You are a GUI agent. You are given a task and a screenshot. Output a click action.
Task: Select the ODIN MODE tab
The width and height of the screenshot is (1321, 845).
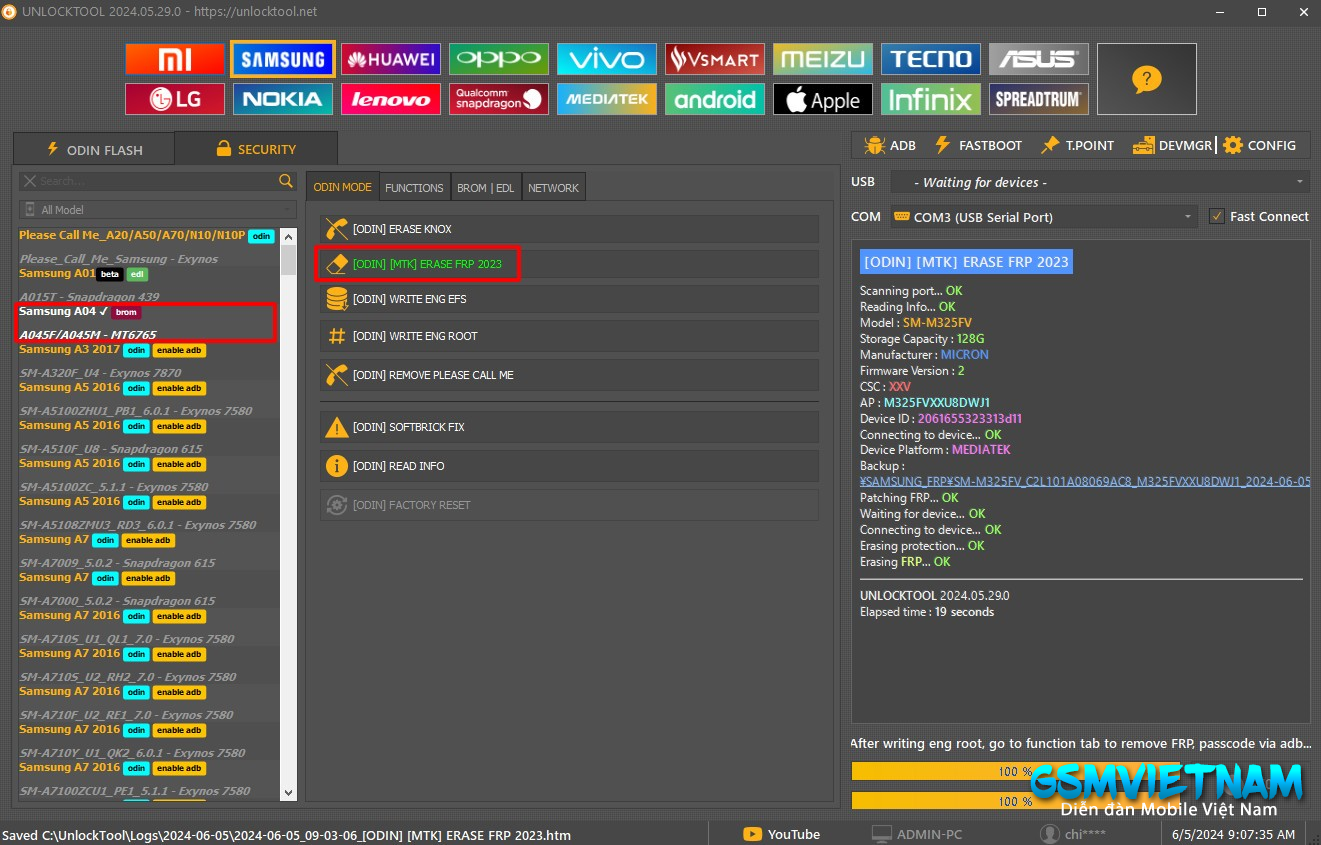(x=342, y=187)
